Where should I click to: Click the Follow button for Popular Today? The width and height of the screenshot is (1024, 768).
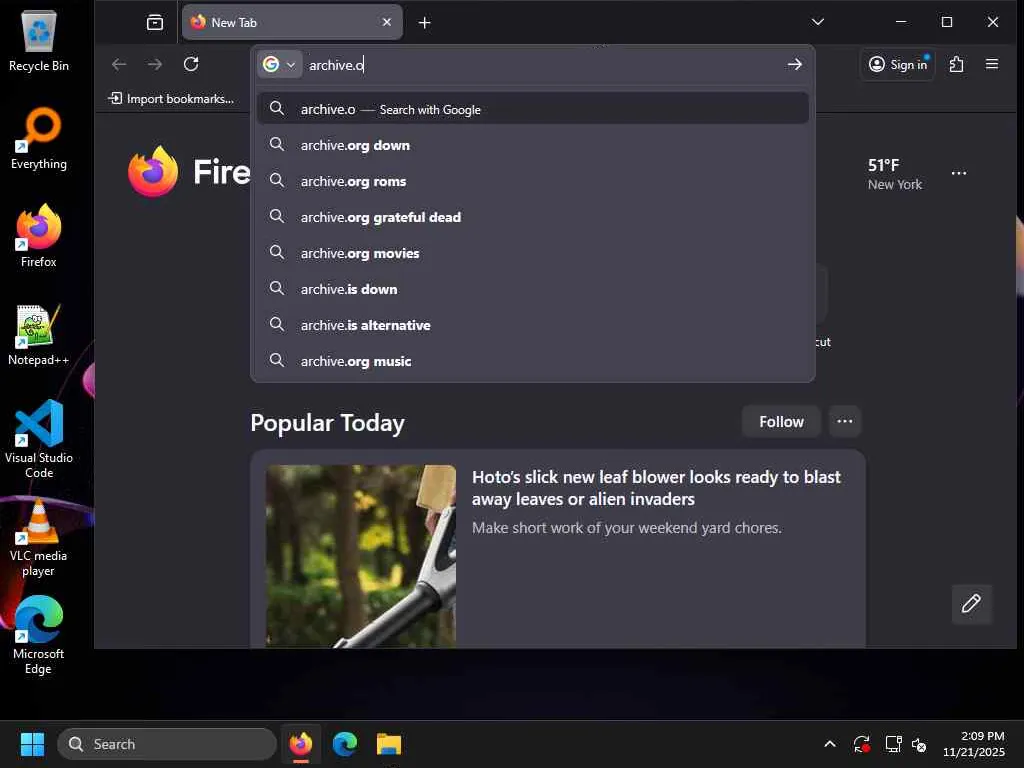[780, 421]
